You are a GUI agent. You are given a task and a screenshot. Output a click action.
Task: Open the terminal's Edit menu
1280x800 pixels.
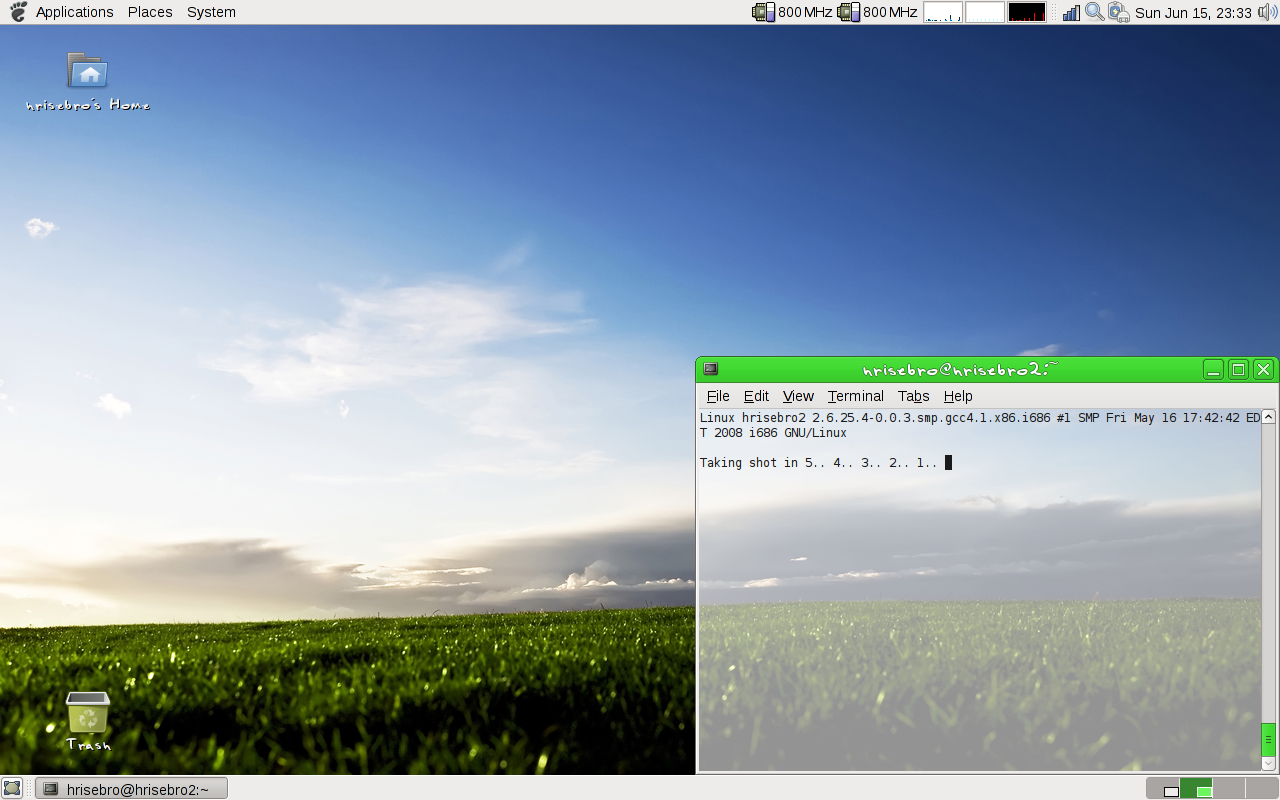coord(756,396)
